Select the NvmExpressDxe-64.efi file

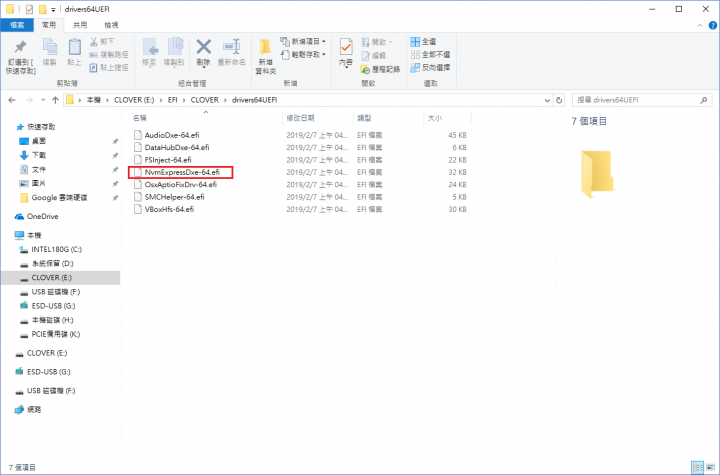[182, 172]
